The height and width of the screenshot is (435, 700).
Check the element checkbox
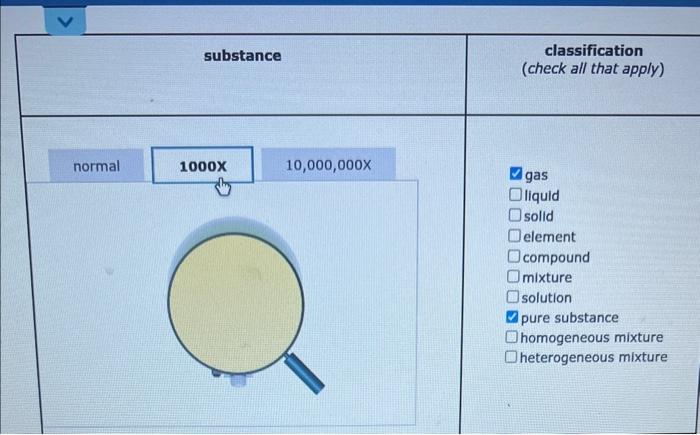pos(514,235)
